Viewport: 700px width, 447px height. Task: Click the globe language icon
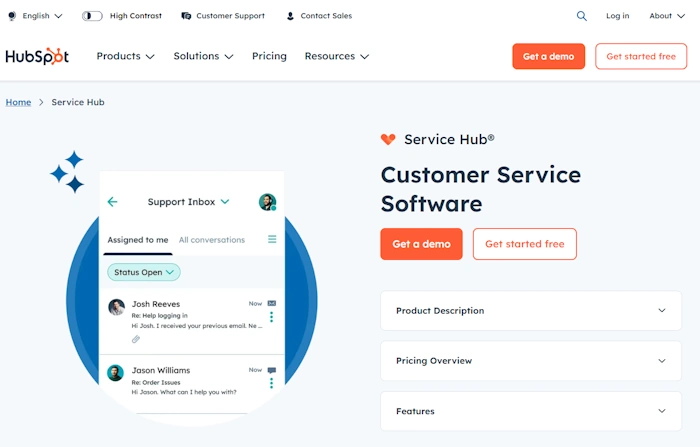pos(12,16)
